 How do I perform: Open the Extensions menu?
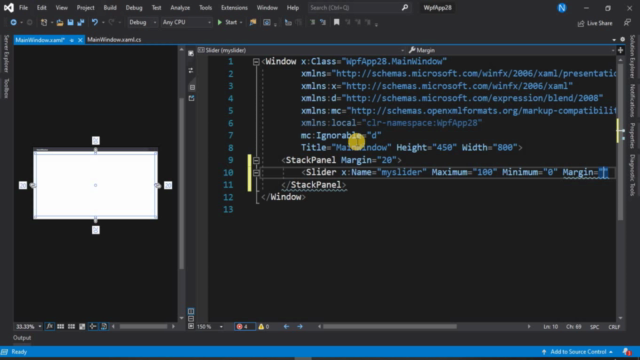coord(234,8)
